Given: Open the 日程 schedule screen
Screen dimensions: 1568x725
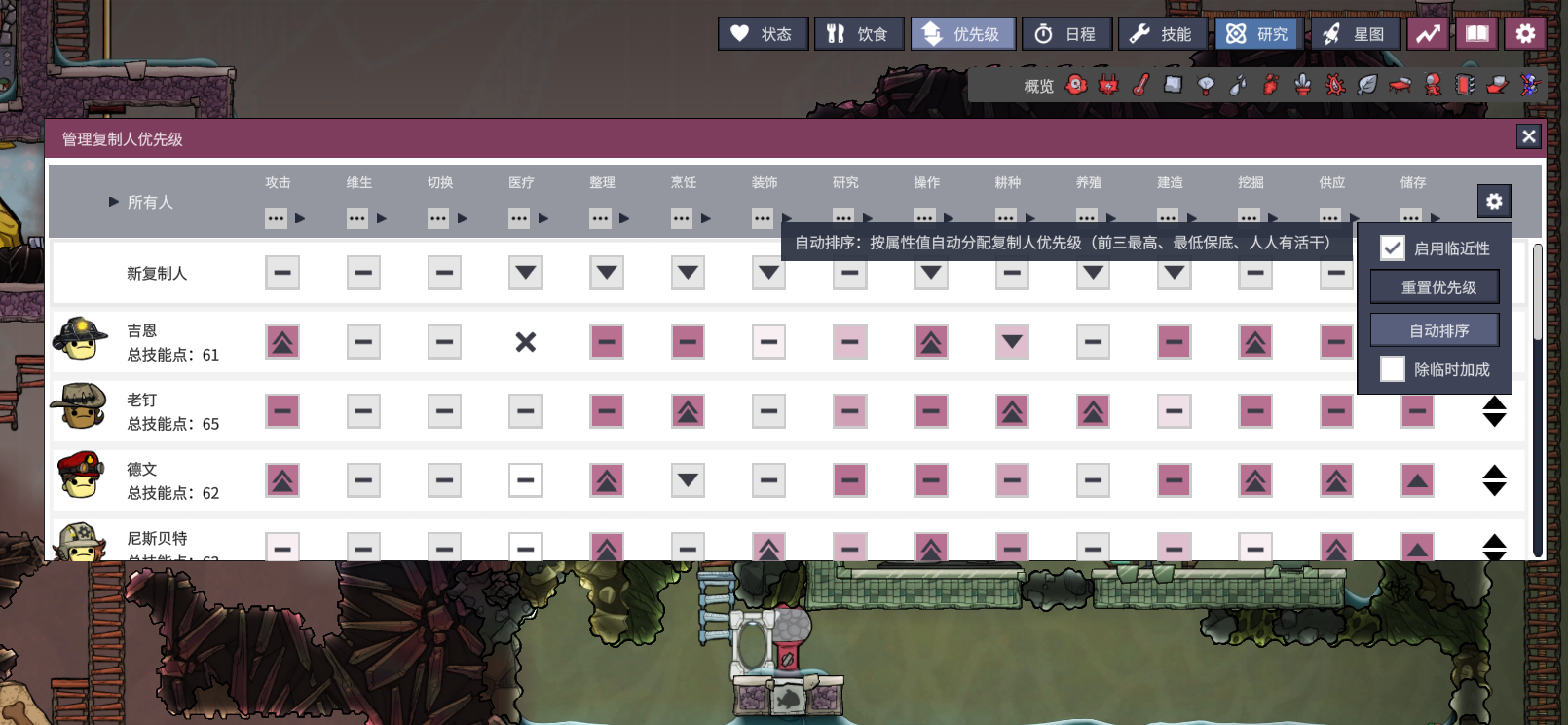Looking at the screenshot, I should pyautogui.click(x=1066, y=34).
